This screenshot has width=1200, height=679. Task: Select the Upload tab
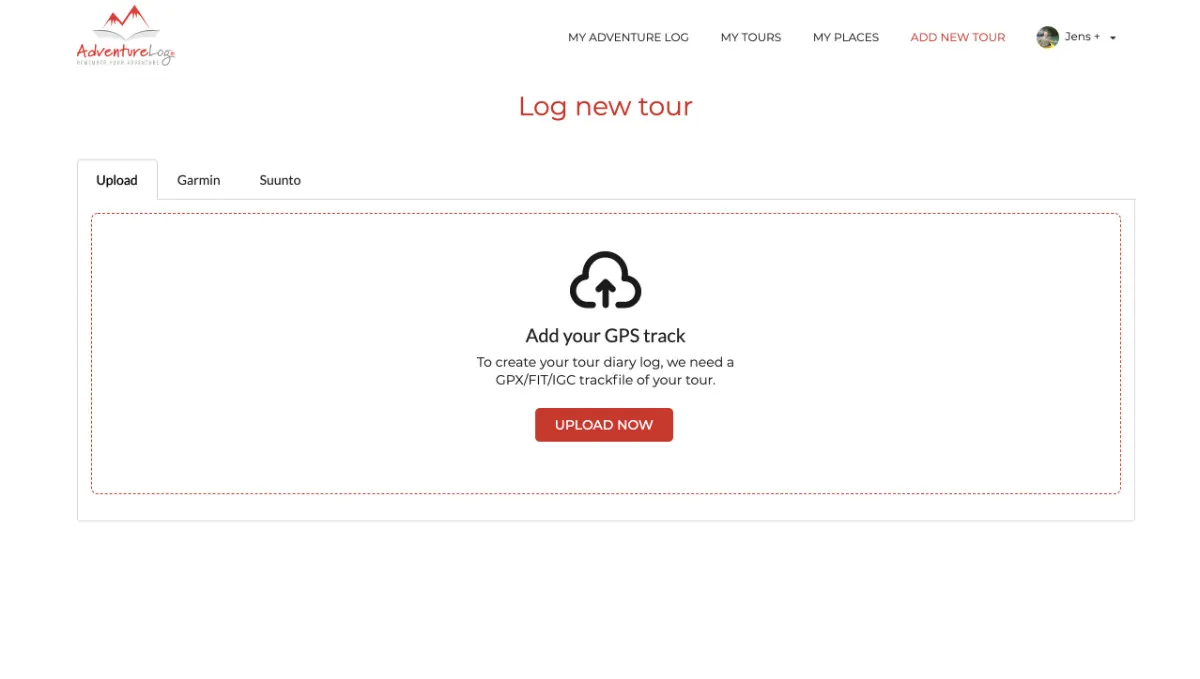tap(117, 180)
